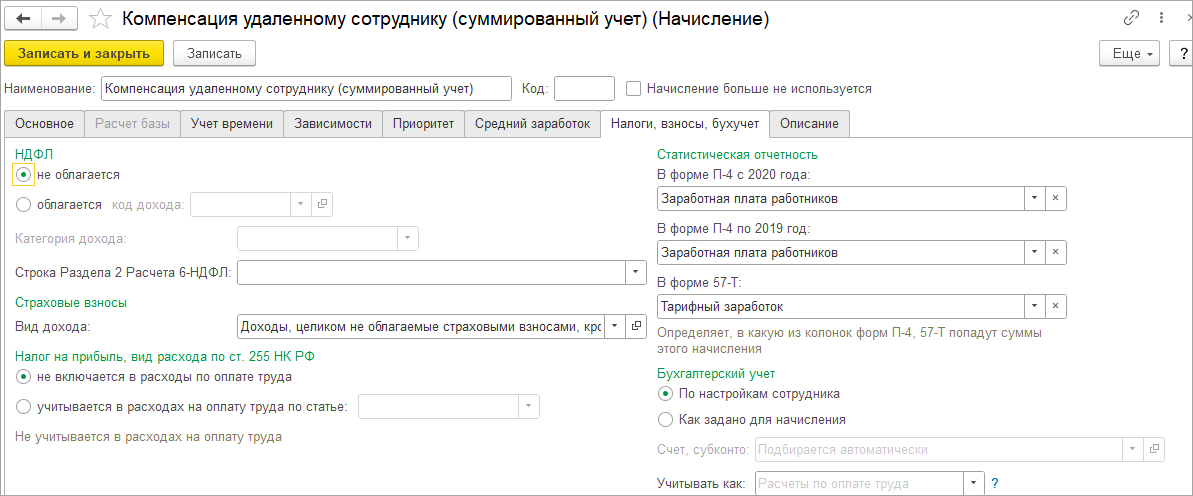The height and width of the screenshot is (496, 1193).
Task: Click the 'Записать и закрыть' button
Action: coord(84,53)
